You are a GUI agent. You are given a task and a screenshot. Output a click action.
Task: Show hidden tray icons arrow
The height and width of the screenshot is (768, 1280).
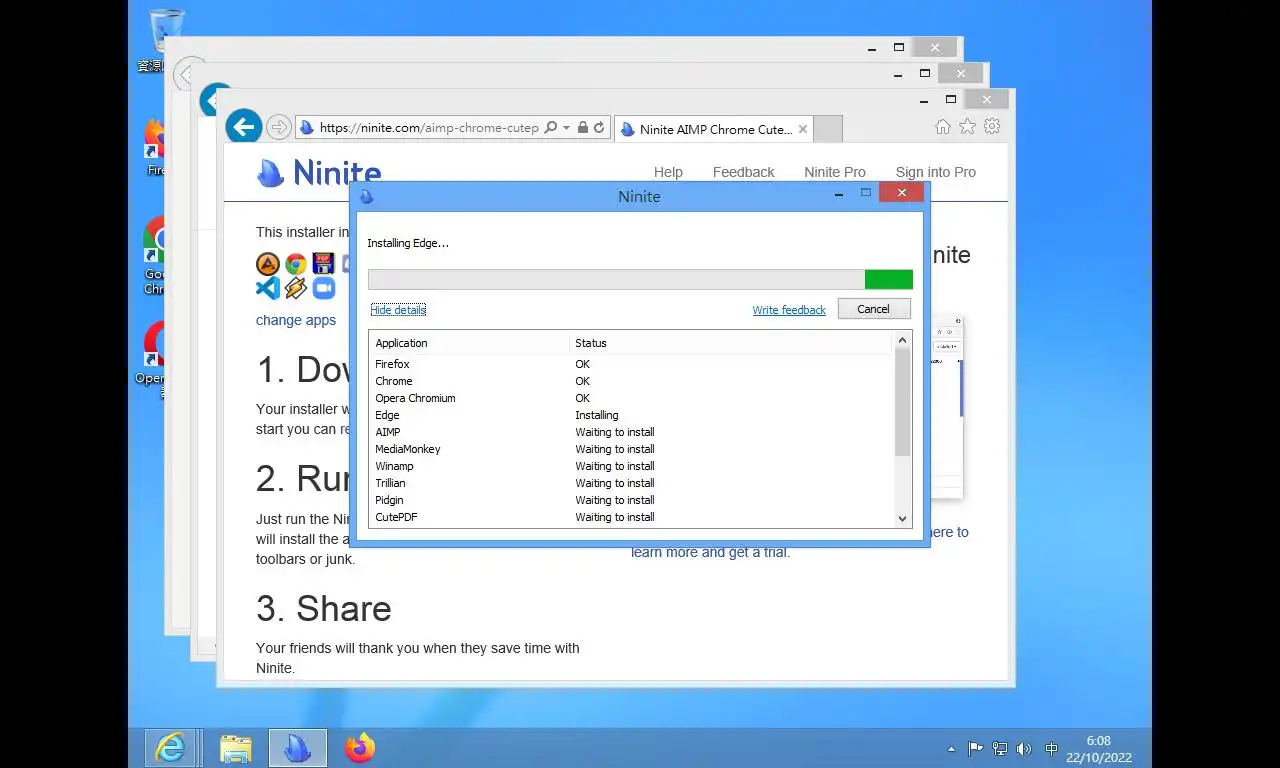[951, 749]
